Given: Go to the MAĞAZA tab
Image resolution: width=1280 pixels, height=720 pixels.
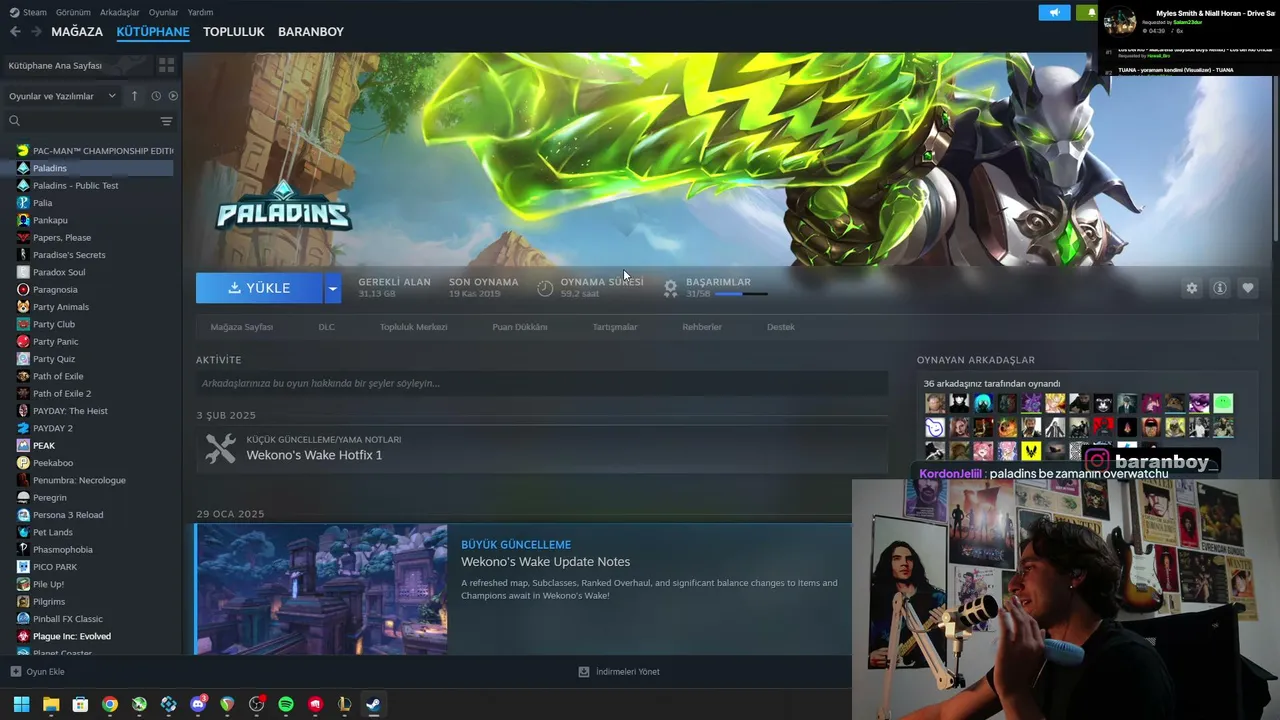Looking at the screenshot, I should point(77,32).
